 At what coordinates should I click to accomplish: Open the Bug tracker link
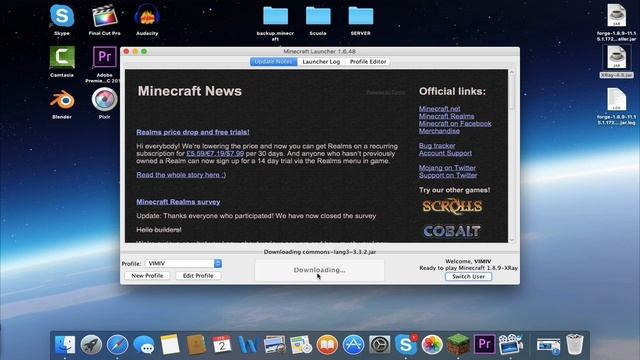(x=437, y=146)
